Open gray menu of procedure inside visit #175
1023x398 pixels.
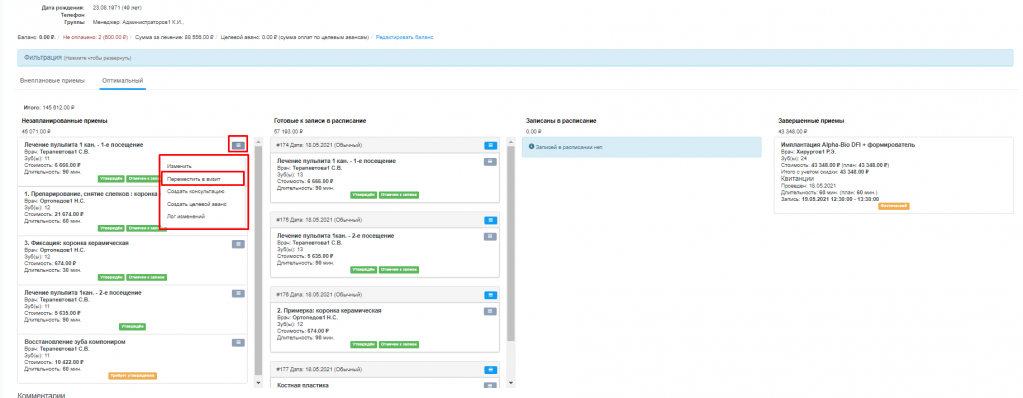click(x=490, y=236)
